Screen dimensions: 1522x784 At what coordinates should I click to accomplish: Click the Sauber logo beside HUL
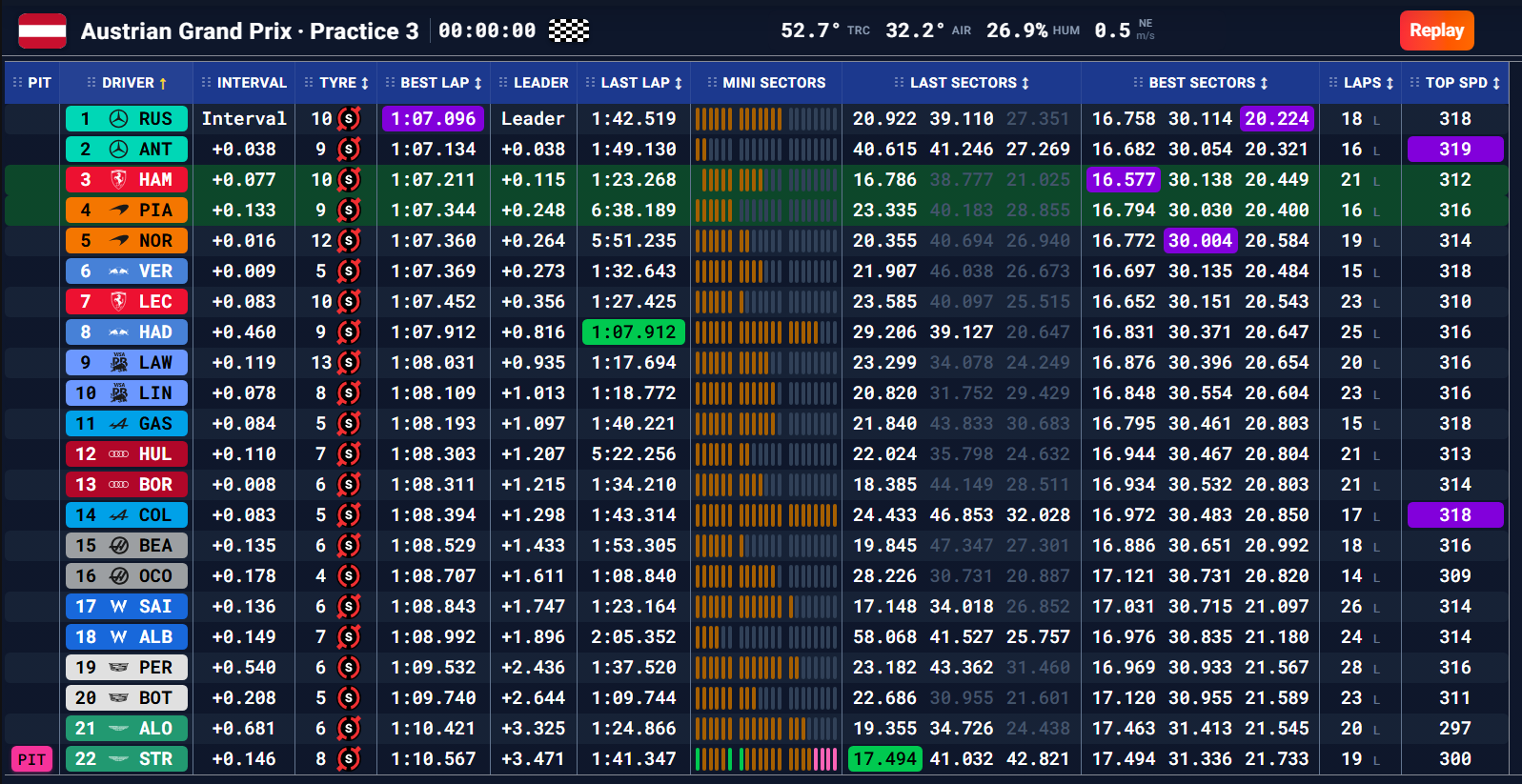tap(119, 453)
